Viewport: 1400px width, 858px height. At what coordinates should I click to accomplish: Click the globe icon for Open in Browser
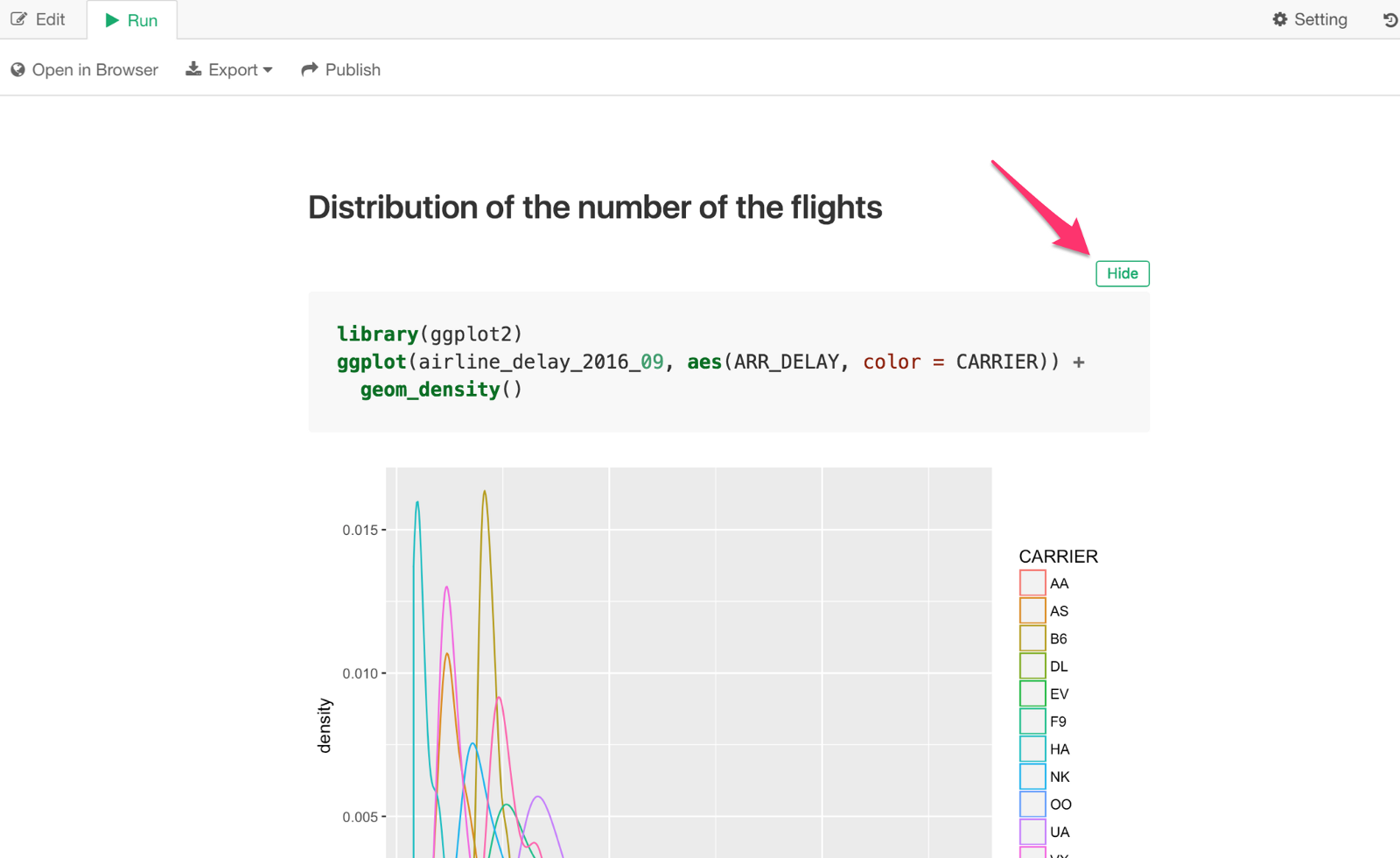click(17, 70)
